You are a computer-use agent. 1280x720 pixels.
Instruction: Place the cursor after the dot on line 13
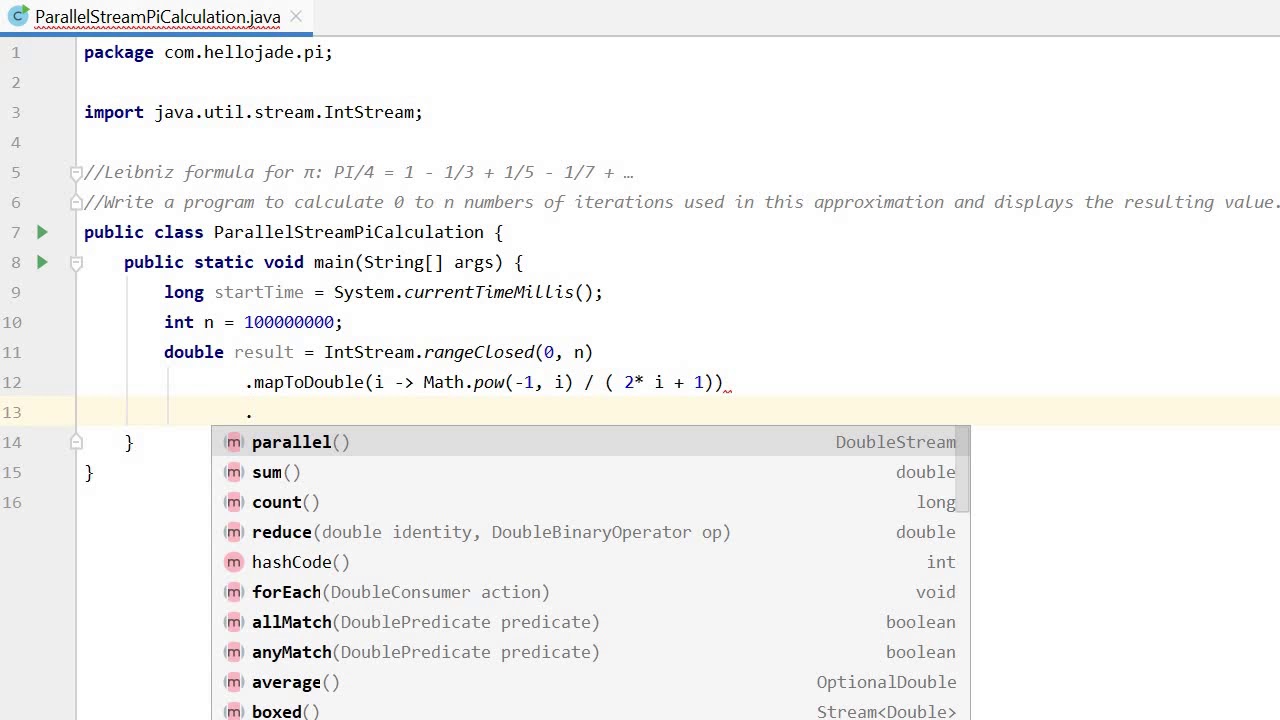[254, 412]
